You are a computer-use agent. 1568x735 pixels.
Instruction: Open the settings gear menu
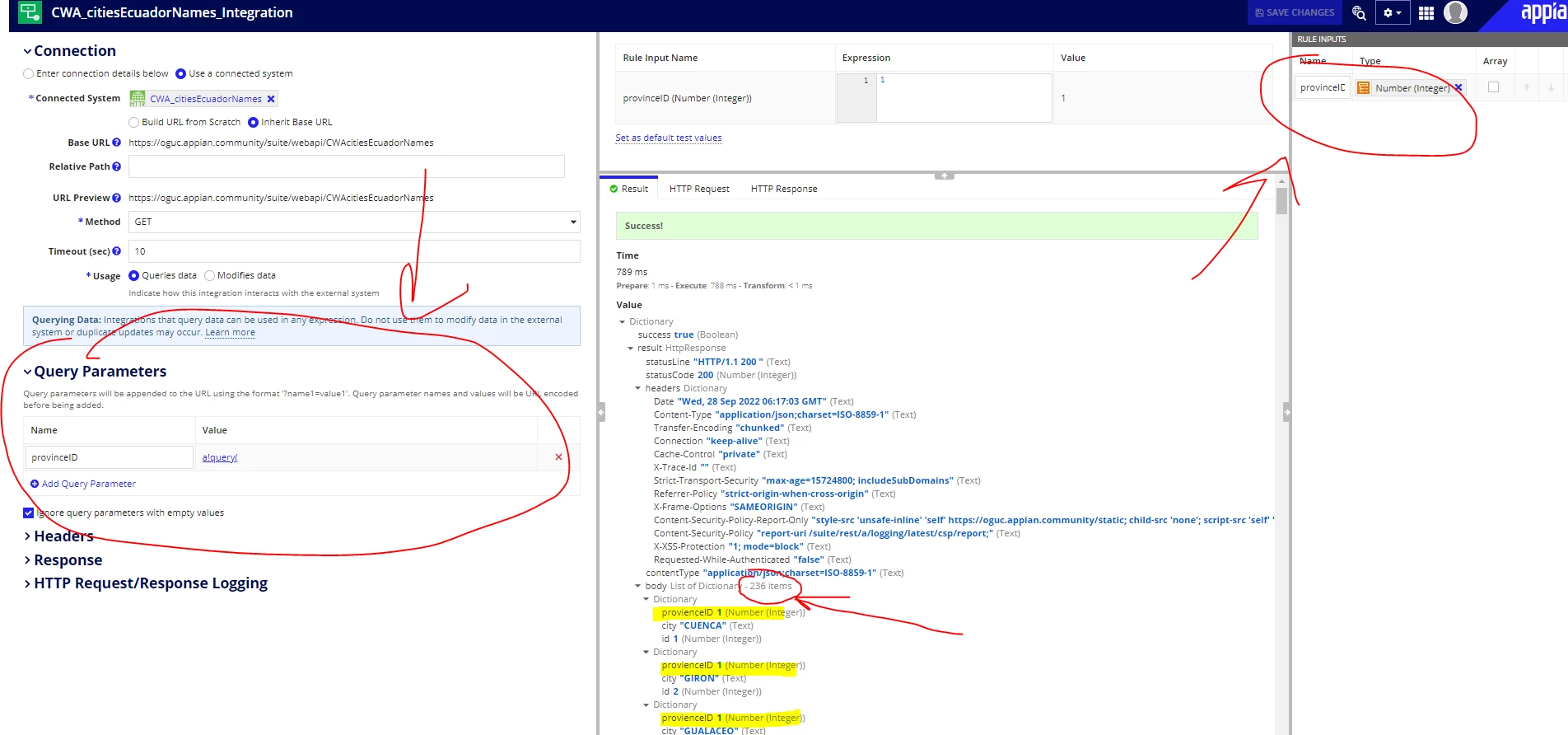pos(1392,13)
